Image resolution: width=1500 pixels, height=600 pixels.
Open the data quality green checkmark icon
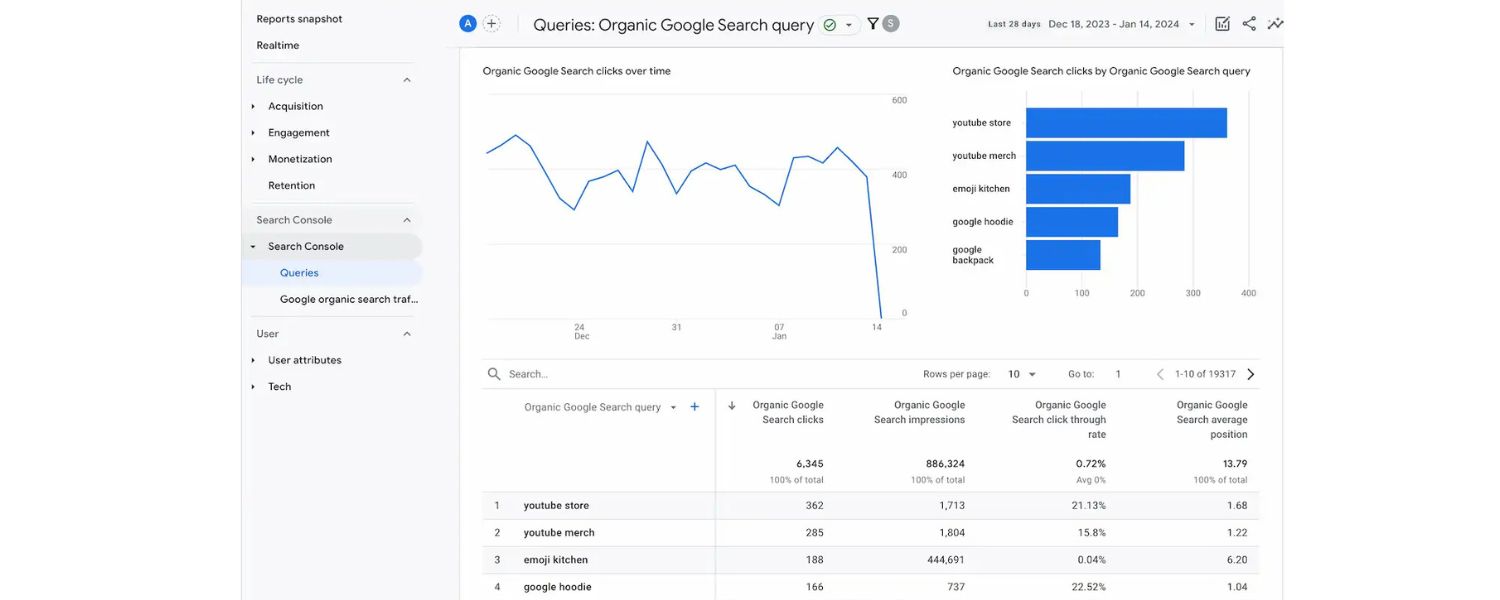(828, 24)
